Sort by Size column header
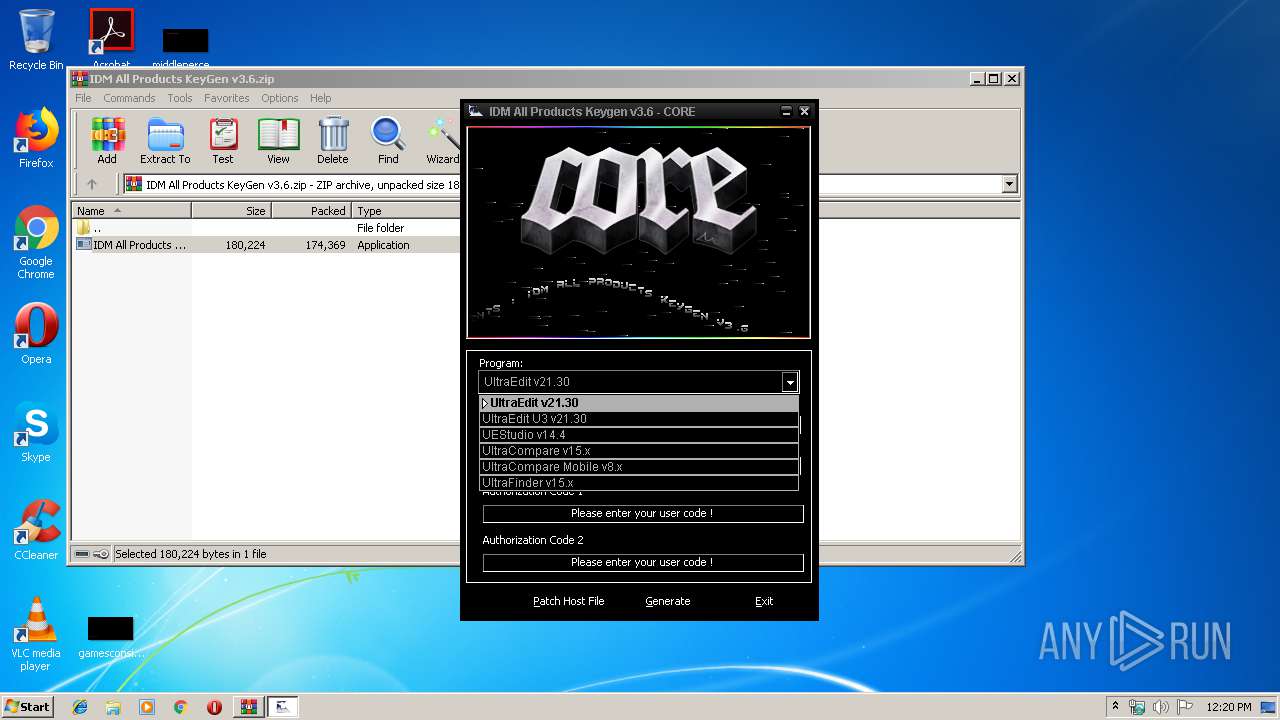 (x=231, y=211)
